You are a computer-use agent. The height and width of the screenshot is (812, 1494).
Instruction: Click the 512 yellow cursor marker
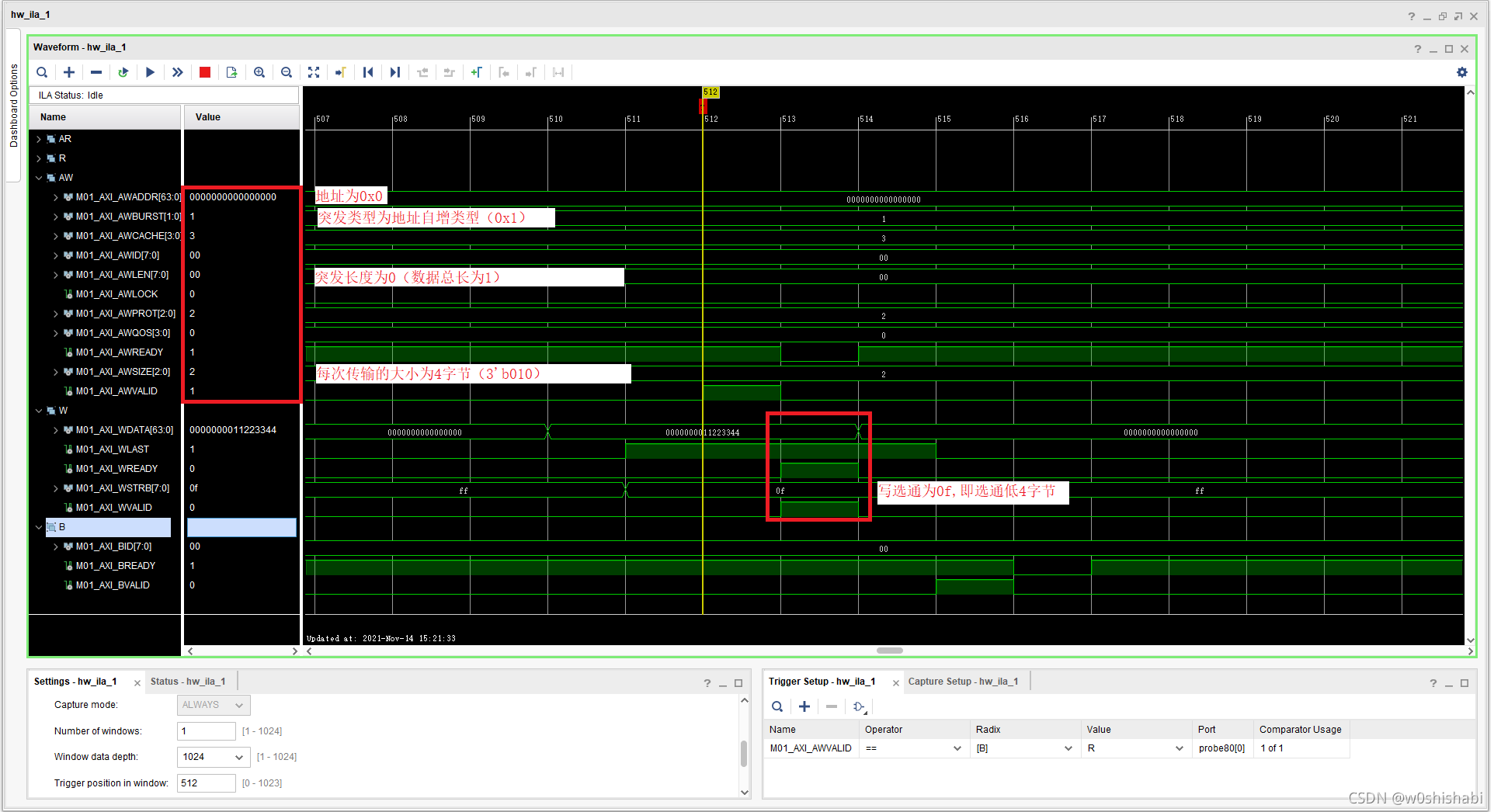coord(711,92)
